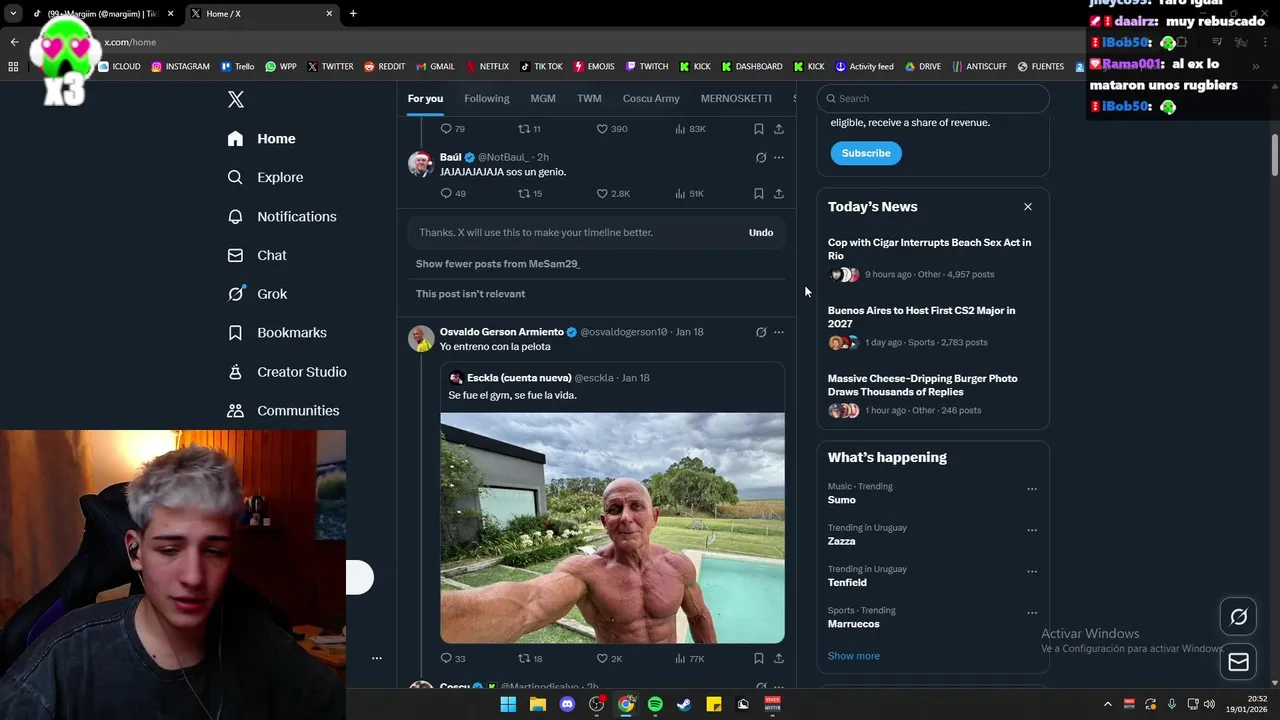This screenshot has height=720, width=1280.
Task: Open more menu on Baúl's post
Action: point(779,157)
